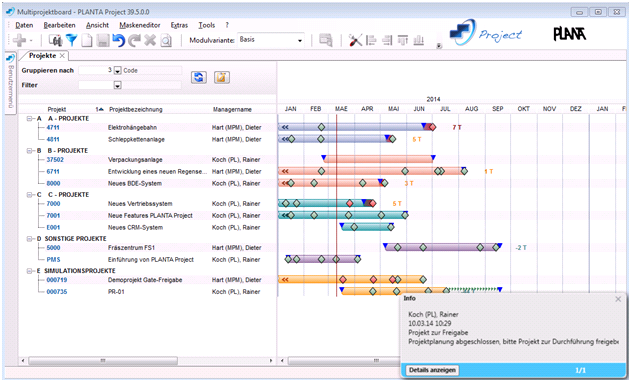Click the Fräszentrum FS1 purple Gantt bar

click(x=442, y=248)
